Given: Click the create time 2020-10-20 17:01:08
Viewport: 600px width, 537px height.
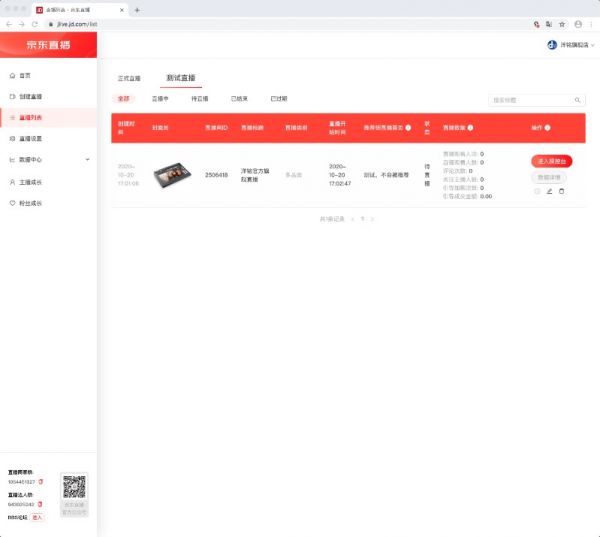Looking at the screenshot, I should point(128,175).
